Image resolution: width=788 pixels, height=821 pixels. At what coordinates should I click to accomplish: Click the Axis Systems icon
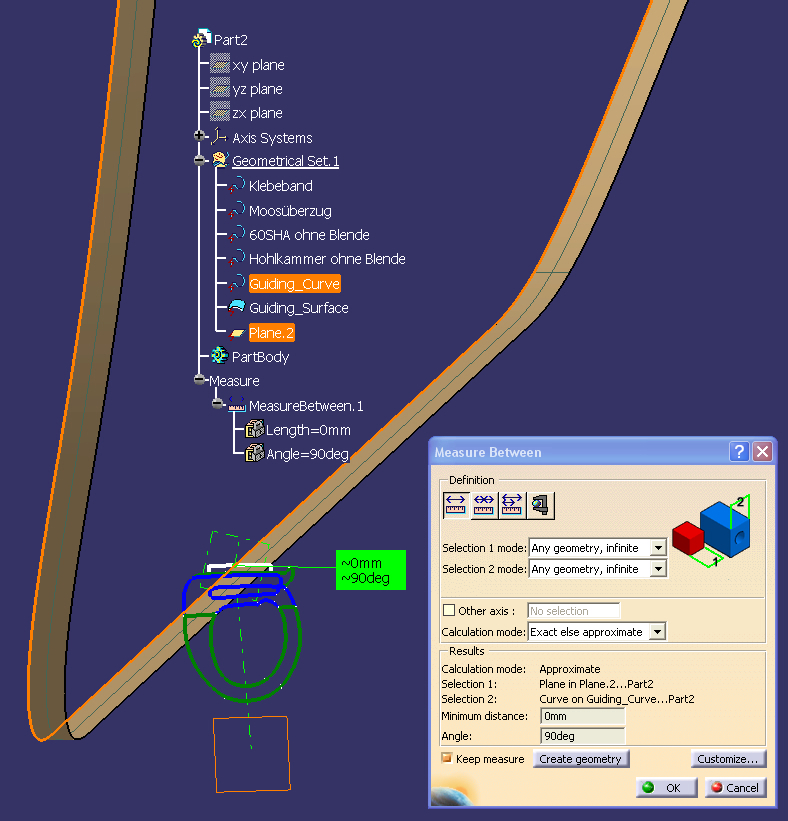(x=219, y=137)
